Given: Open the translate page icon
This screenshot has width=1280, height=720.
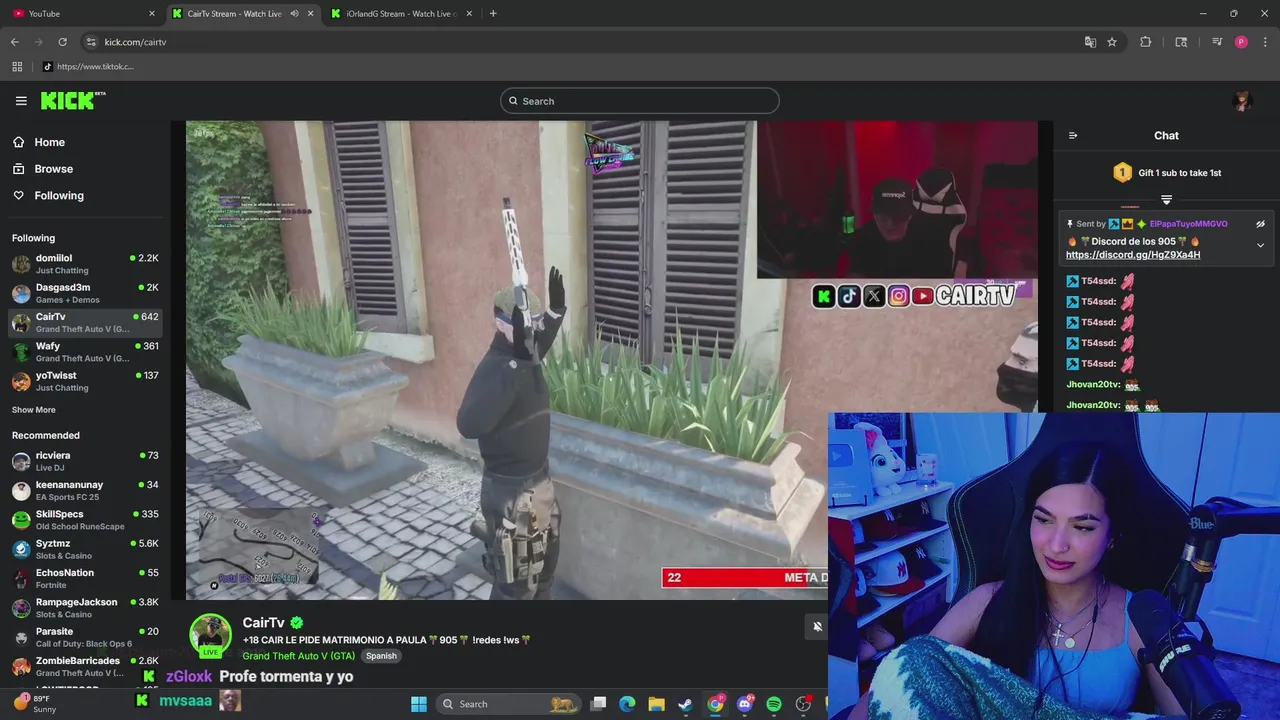Looking at the screenshot, I should [x=1090, y=42].
